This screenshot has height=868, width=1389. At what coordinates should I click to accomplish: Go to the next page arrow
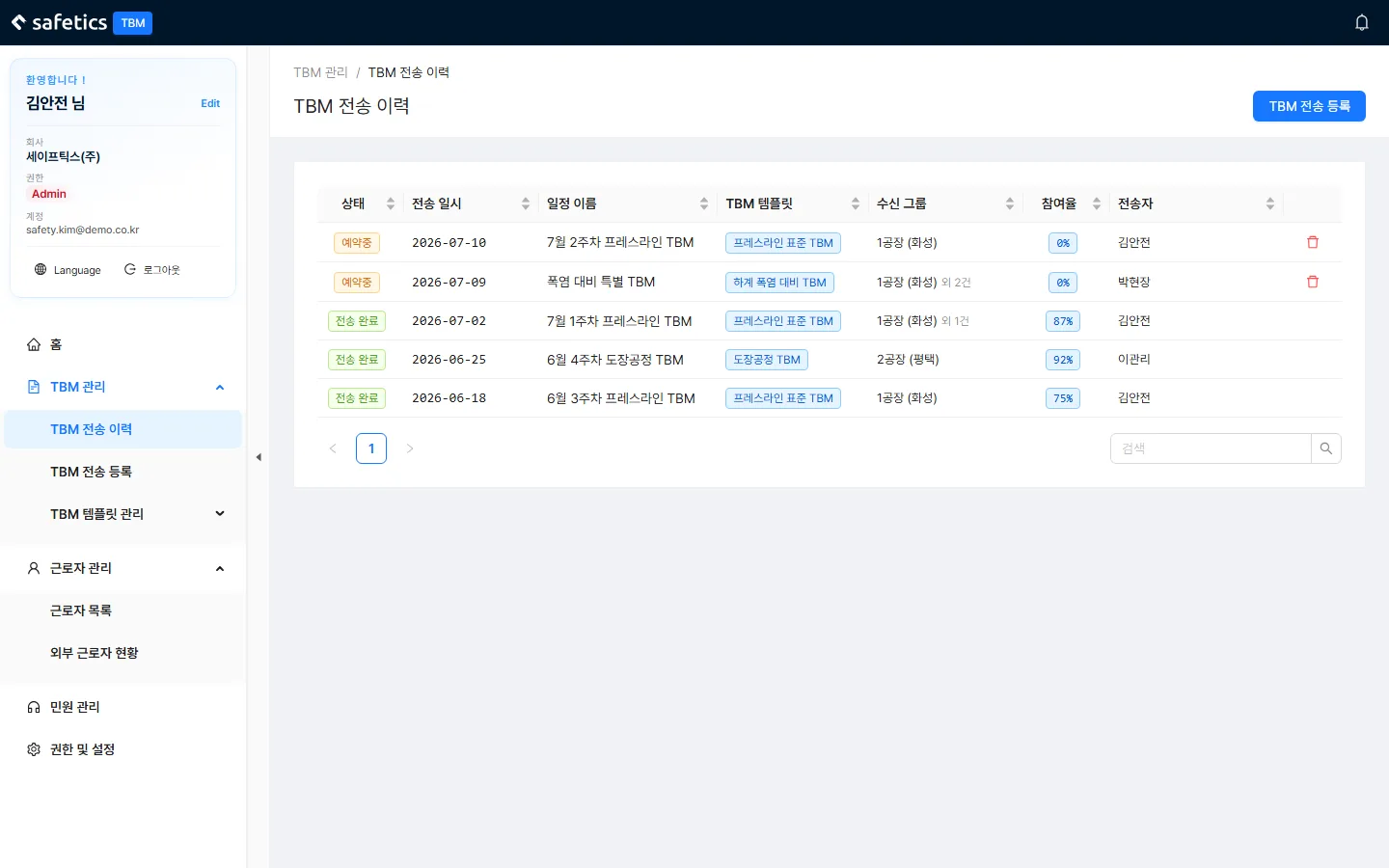410,448
